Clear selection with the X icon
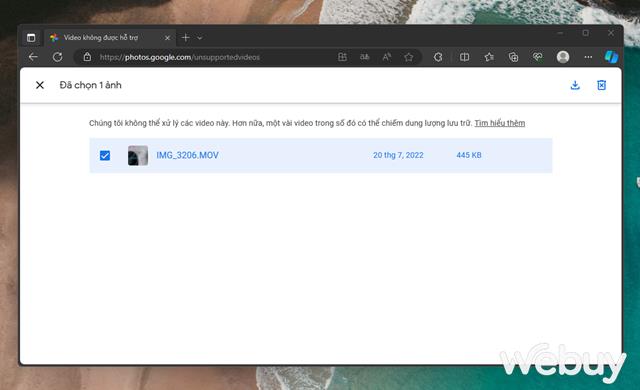The width and height of the screenshot is (640, 390). coord(40,85)
